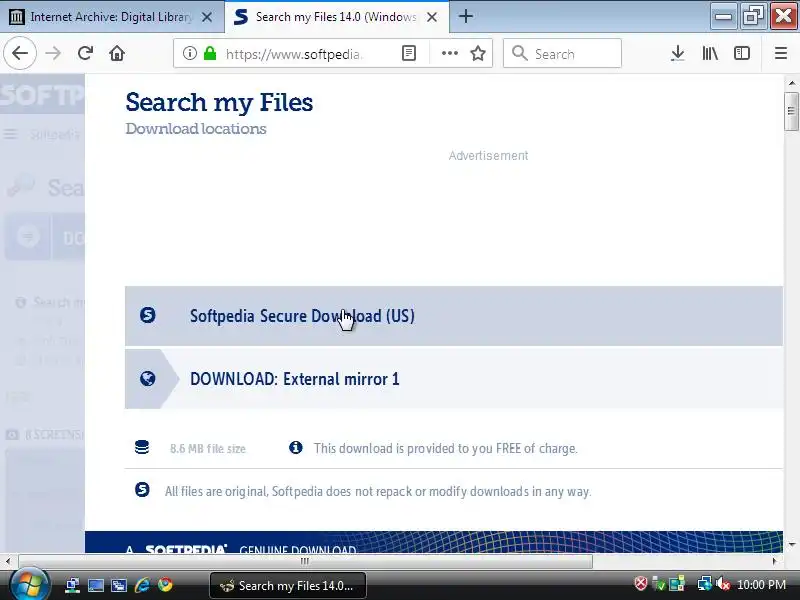Click the database icon beside file size
This screenshot has width=800, height=600.
pyautogui.click(x=142, y=447)
